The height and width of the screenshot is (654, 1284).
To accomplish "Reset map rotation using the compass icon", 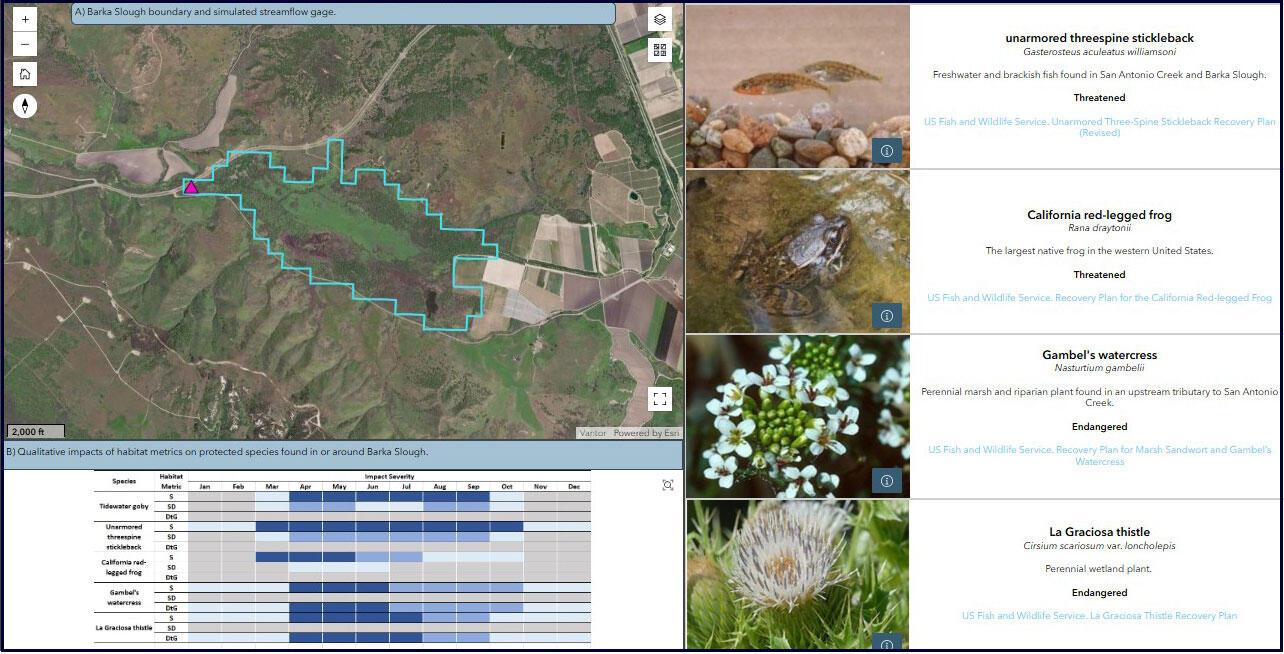I will 24,105.
